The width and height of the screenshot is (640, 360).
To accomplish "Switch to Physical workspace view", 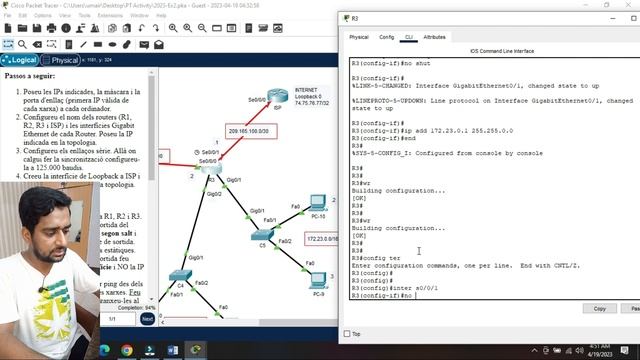I will [60, 60].
